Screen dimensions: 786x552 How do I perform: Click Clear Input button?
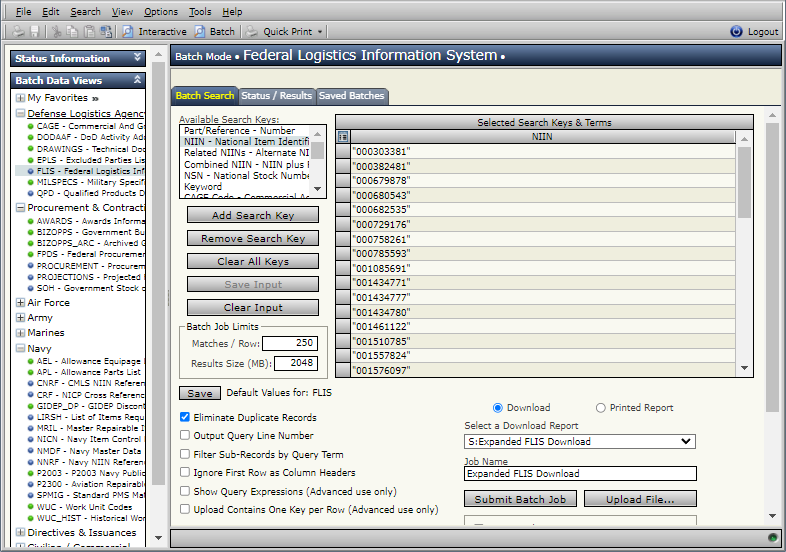253,307
